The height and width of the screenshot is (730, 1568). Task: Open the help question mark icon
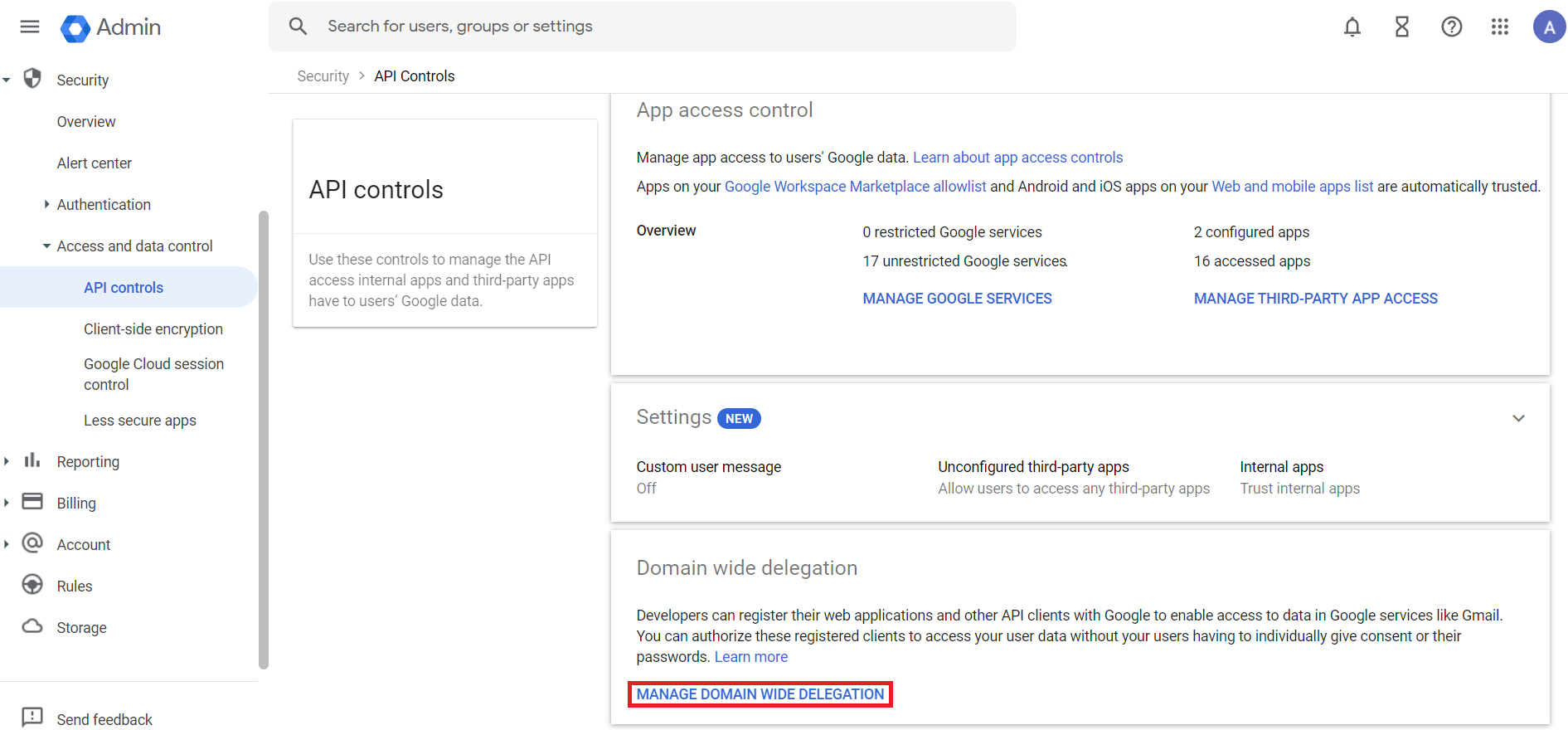tap(1452, 27)
